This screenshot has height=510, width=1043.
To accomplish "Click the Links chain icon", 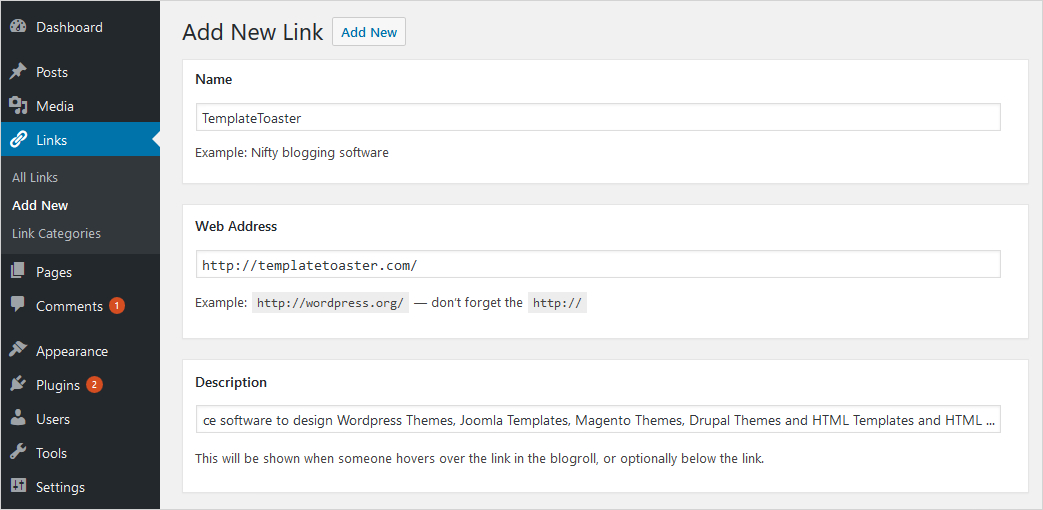I will 18,140.
